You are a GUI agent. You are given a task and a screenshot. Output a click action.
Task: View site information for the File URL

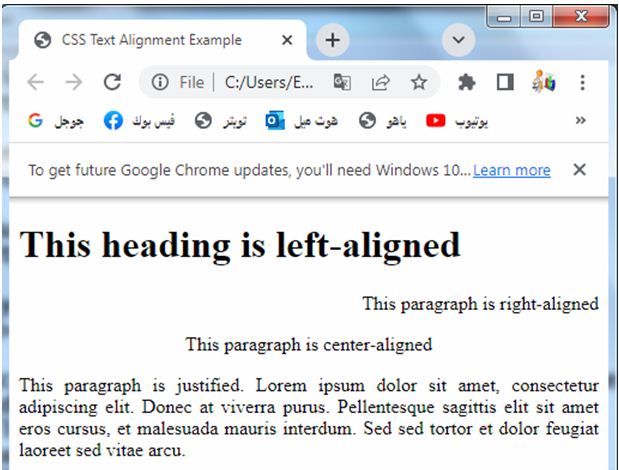(160, 82)
